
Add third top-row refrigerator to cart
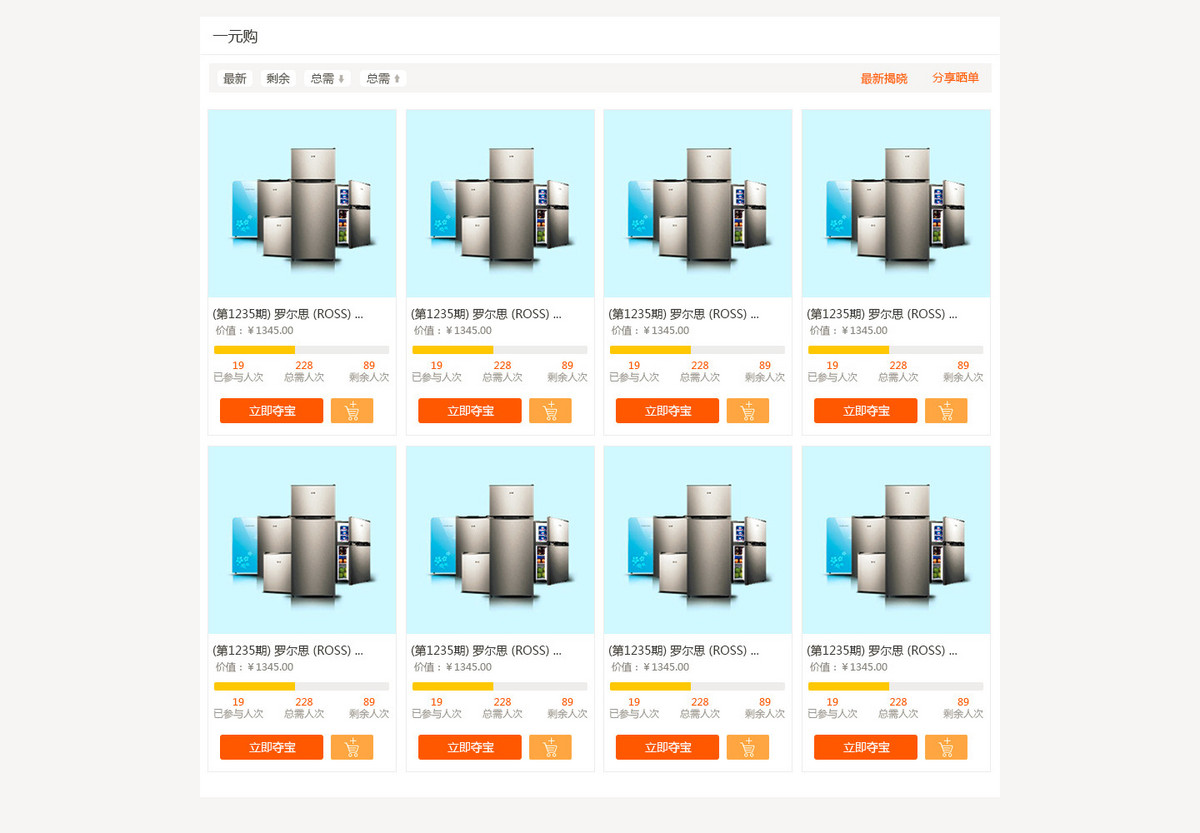748,411
